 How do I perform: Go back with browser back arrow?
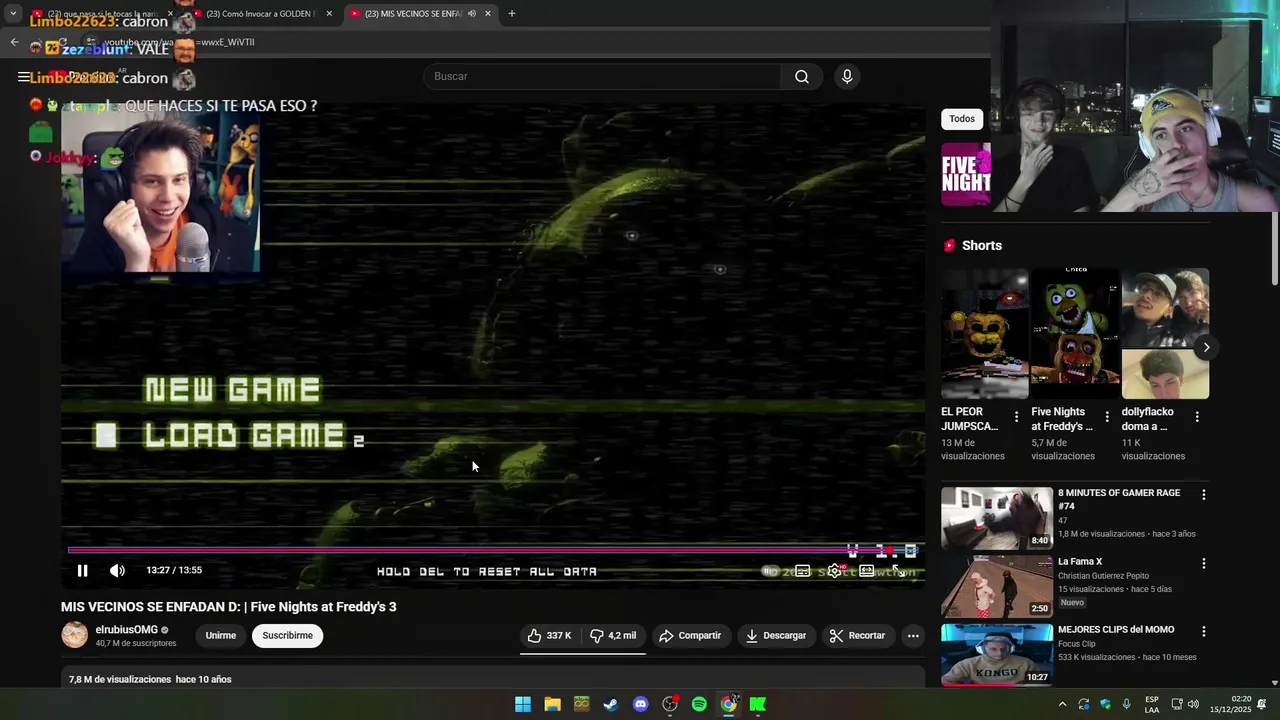[x=14, y=42]
